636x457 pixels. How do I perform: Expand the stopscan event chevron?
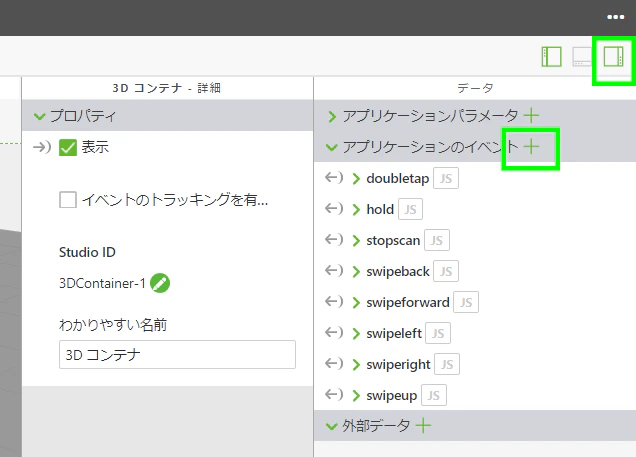pos(356,240)
